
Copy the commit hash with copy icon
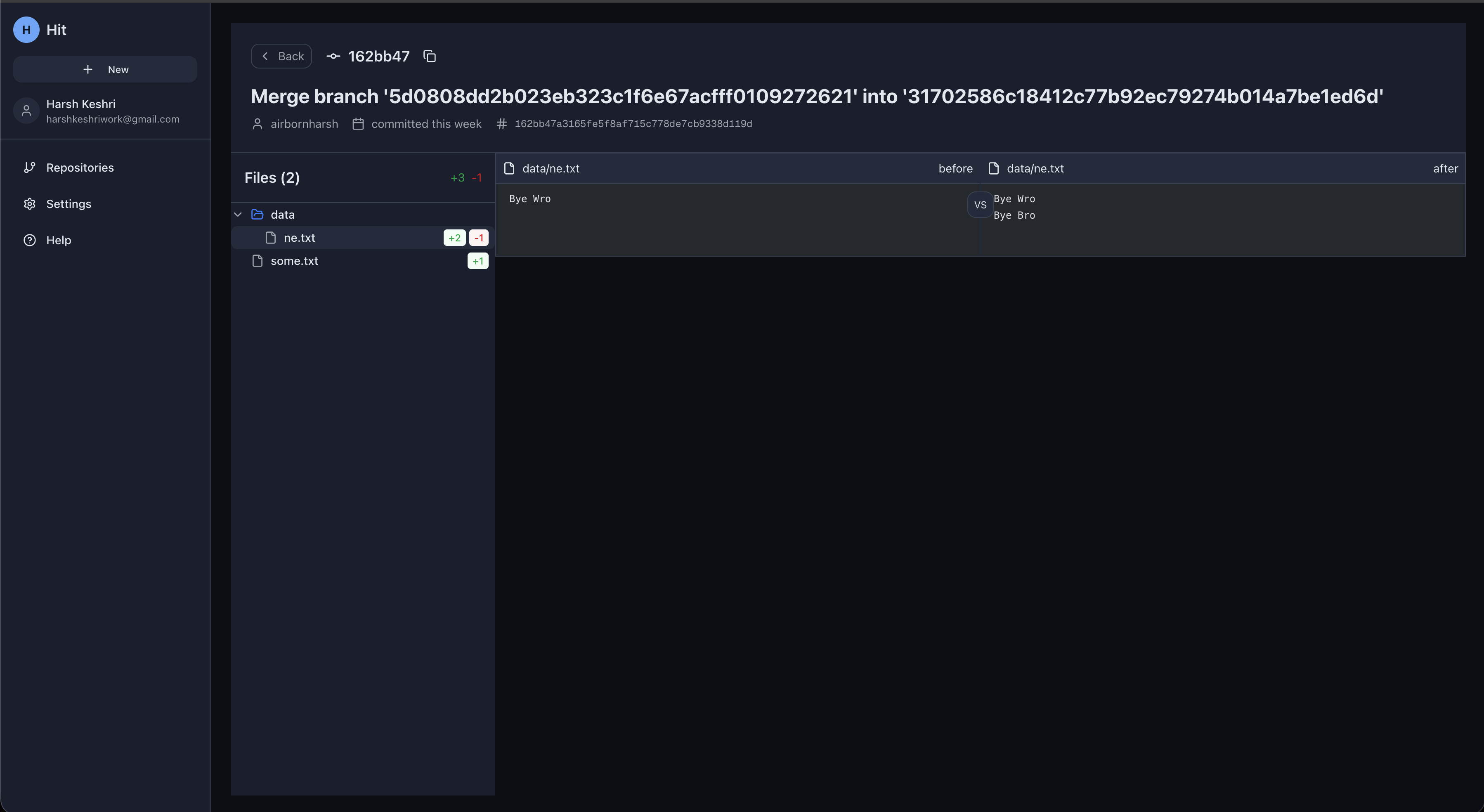(x=429, y=56)
